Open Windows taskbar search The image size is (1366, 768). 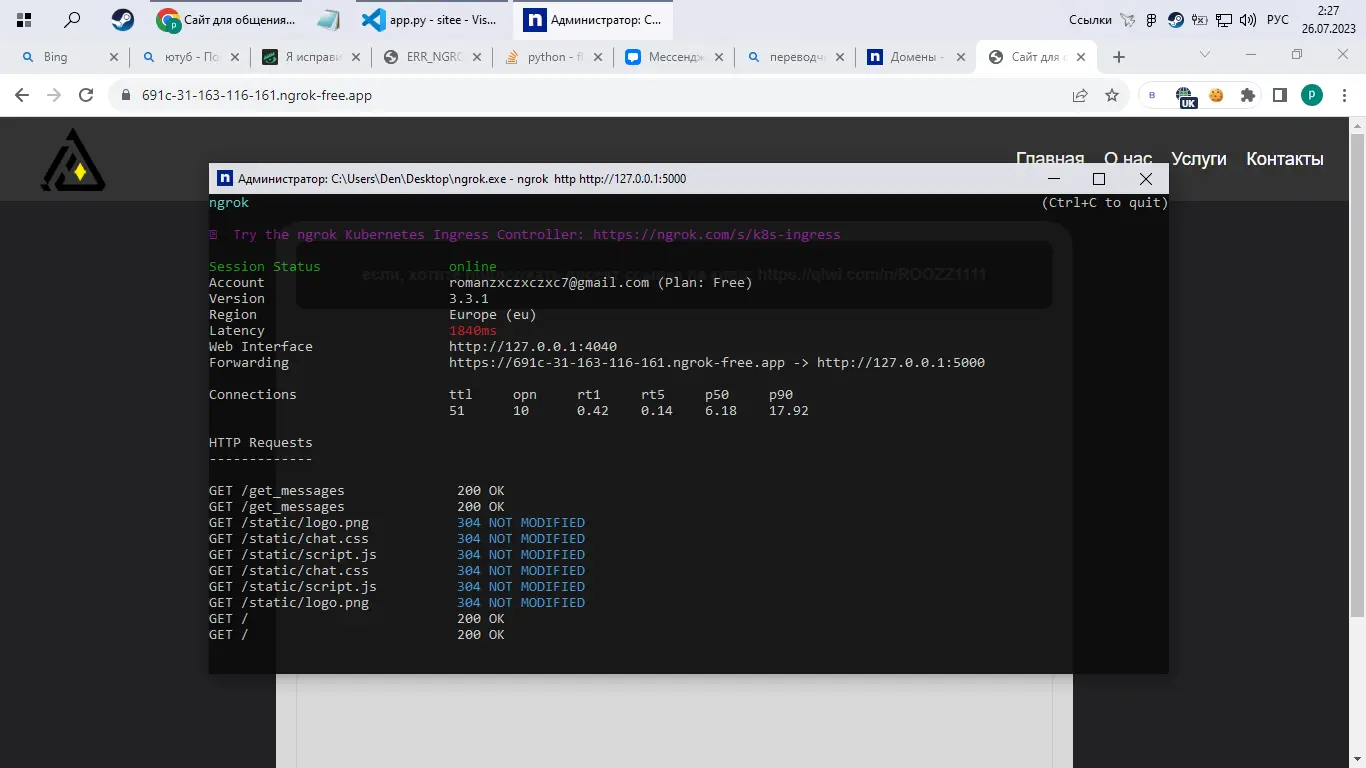click(x=72, y=19)
